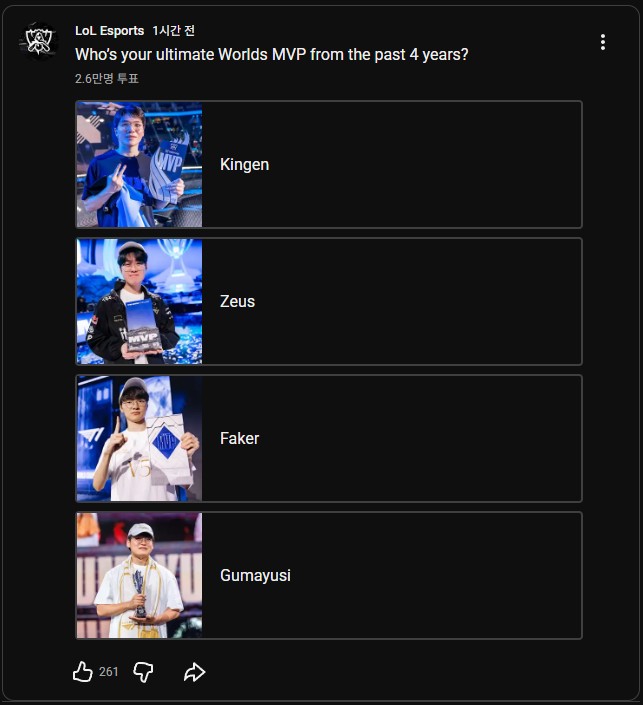The width and height of the screenshot is (643, 705).
Task: Open the LoL Esports channel avatar
Action: pyautogui.click(x=39, y=40)
